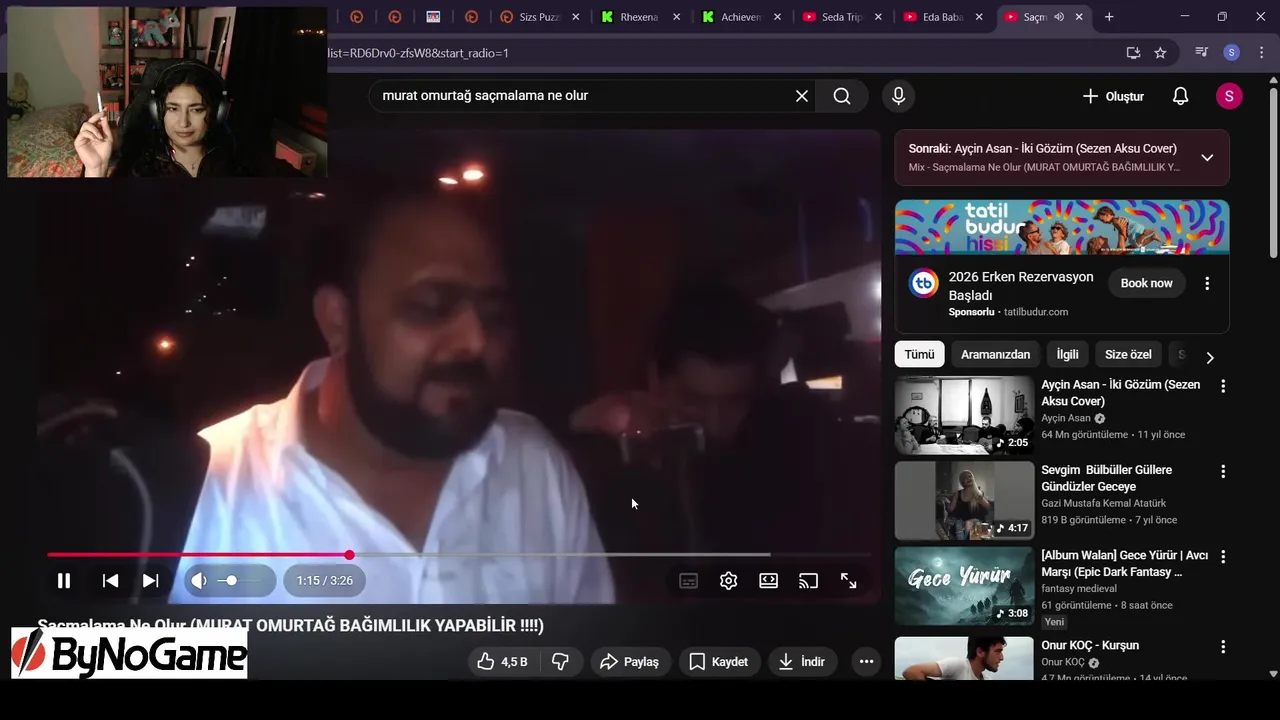The width and height of the screenshot is (1280, 720).
Task: Cast the video to a TV
Action: [808, 581]
